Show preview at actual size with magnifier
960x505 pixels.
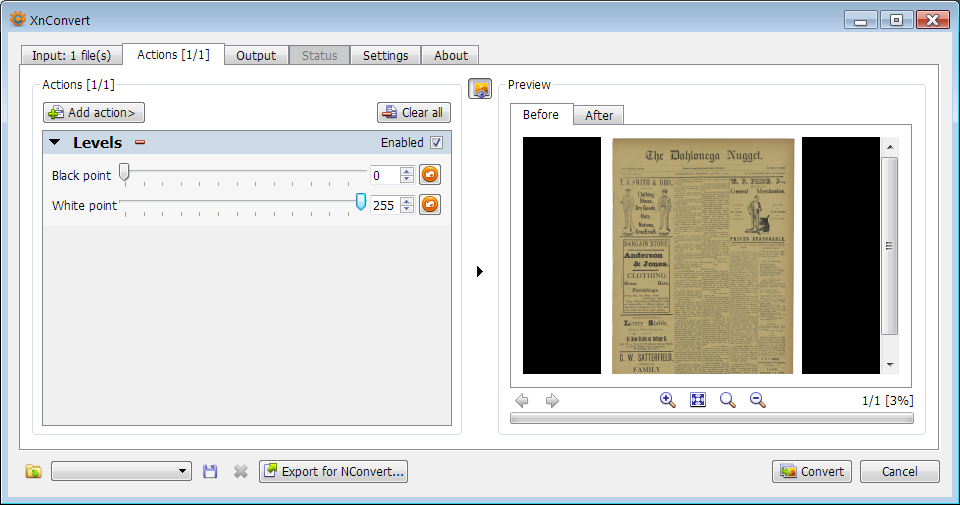pos(727,400)
